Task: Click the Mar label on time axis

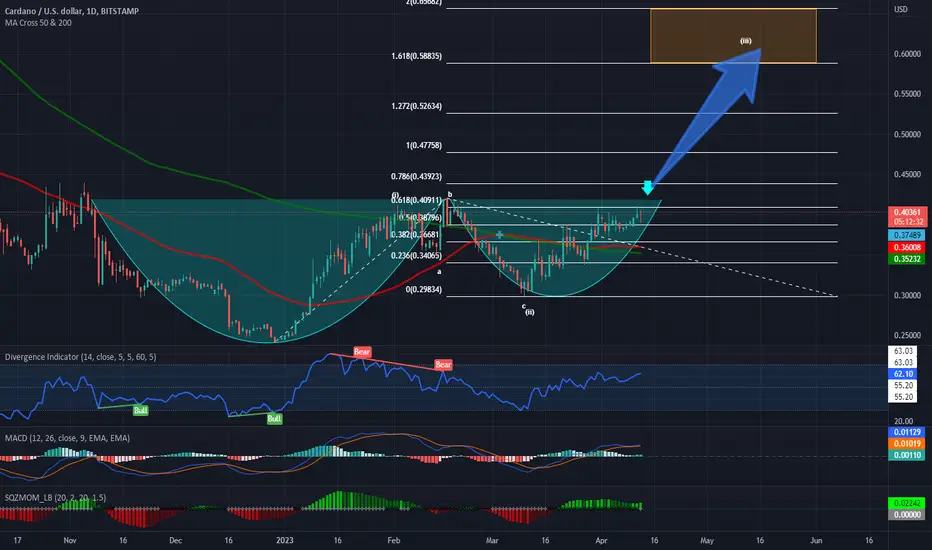Action: point(492,540)
